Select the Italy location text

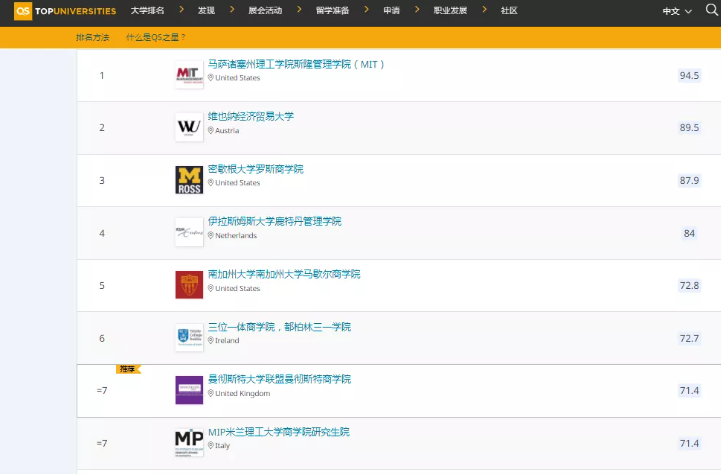(223, 445)
